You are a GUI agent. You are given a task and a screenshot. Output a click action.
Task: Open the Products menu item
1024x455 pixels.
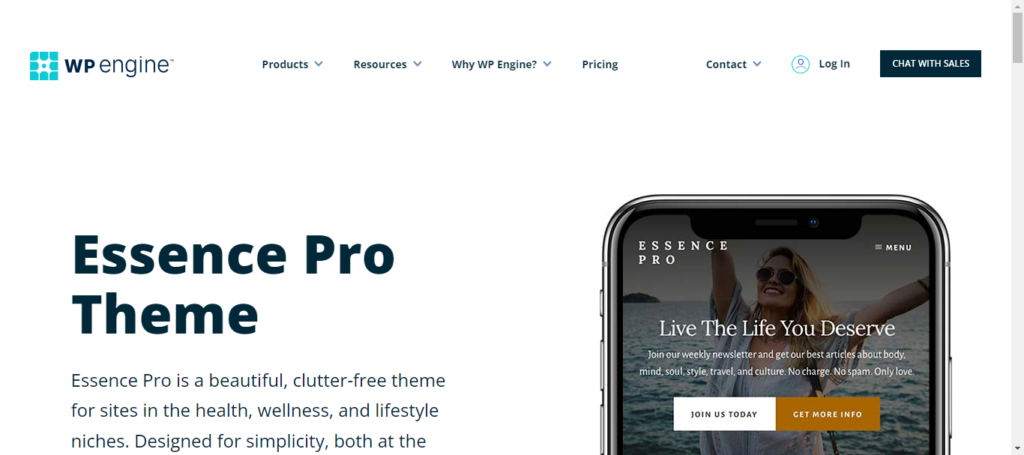pos(285,64)
